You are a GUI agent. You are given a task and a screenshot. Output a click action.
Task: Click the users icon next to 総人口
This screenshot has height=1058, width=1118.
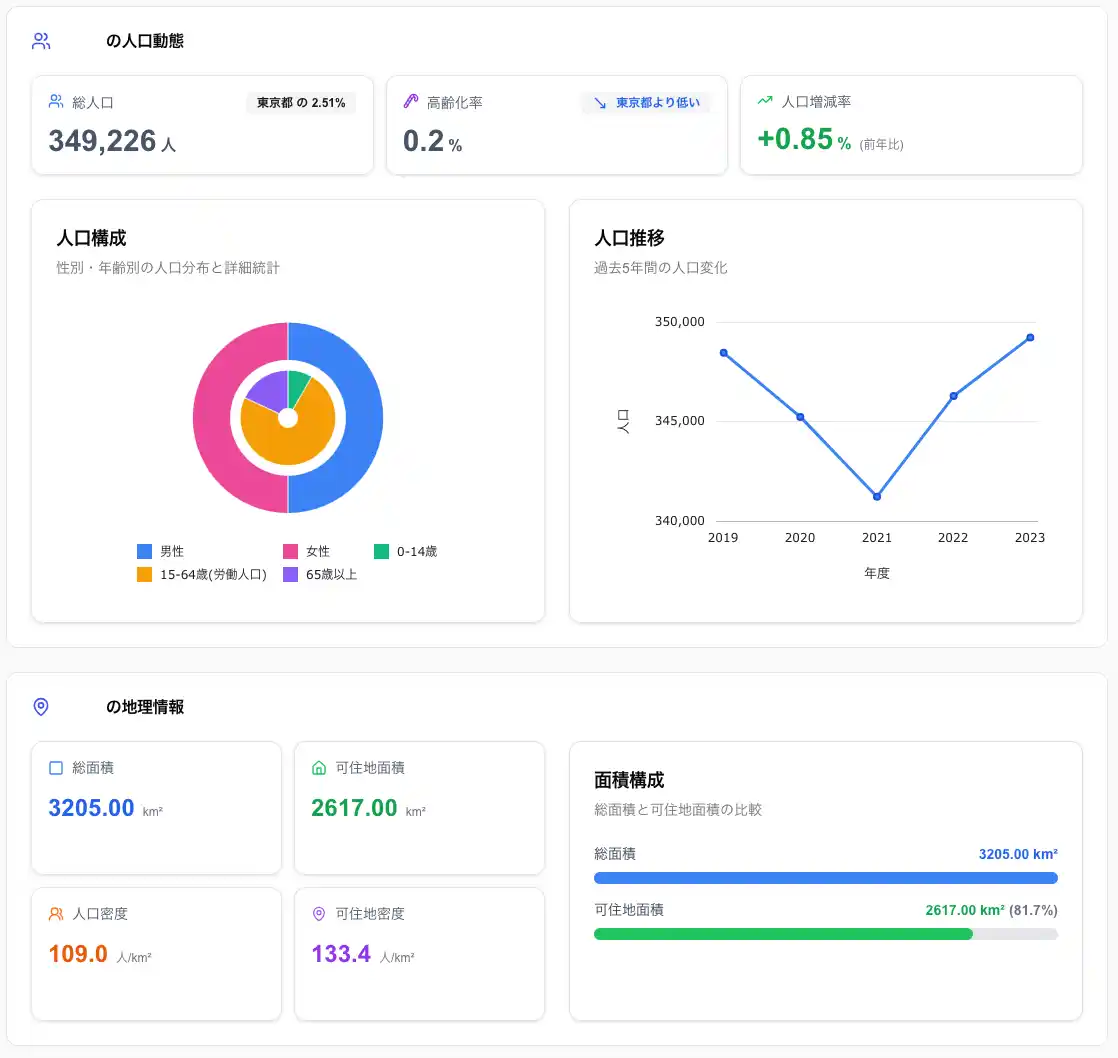tap(56, 102)
